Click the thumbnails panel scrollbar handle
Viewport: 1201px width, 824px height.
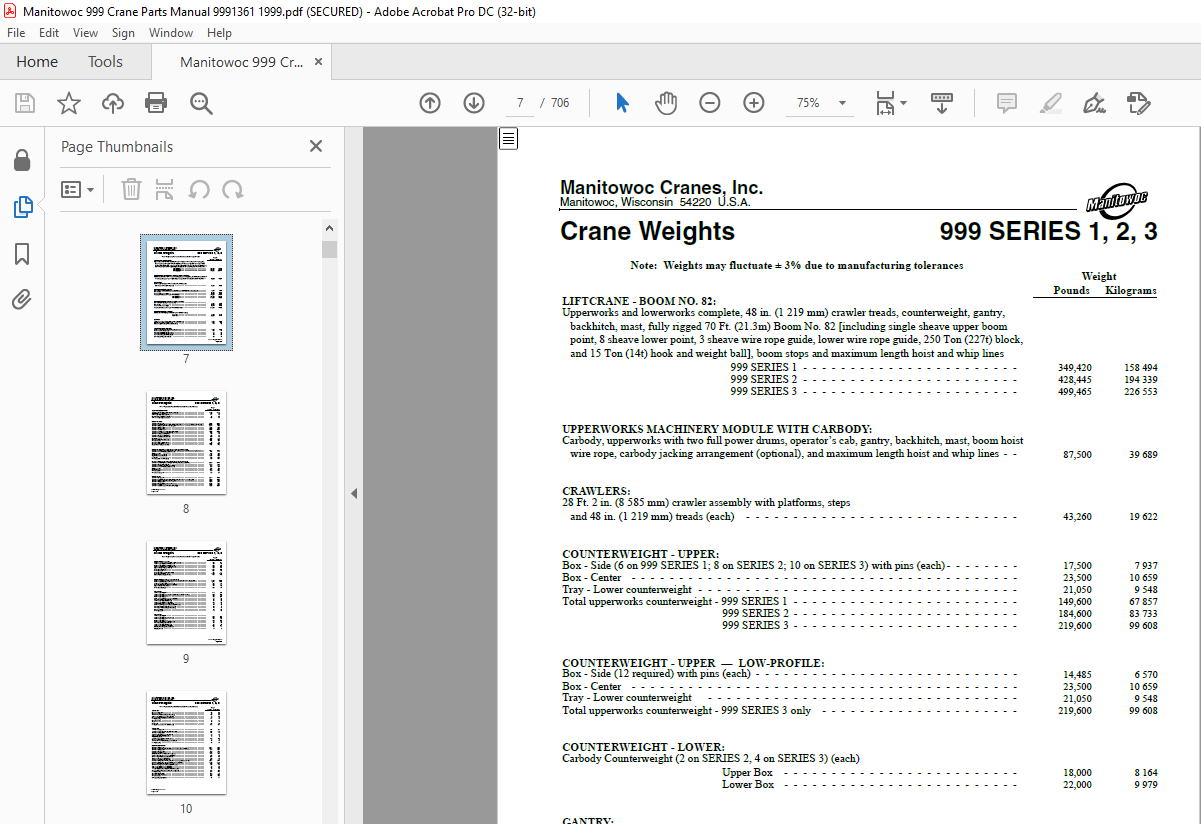pos(329,249)
